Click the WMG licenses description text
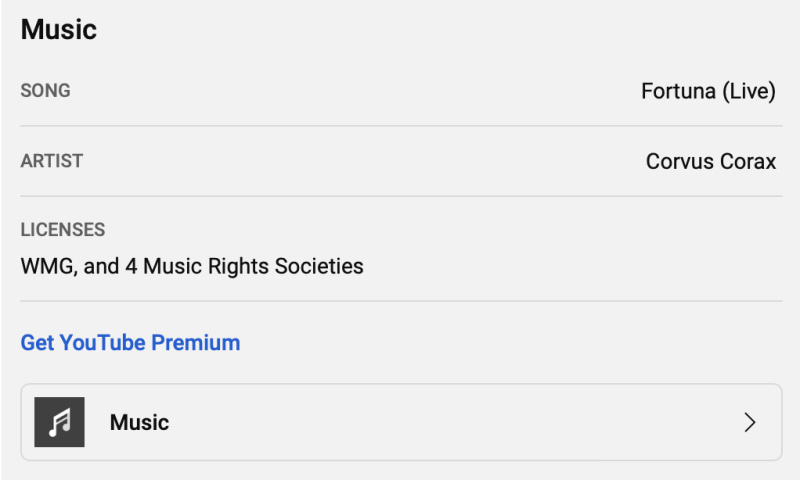Viewport: 800px width, 480px height. (x=191, y=267)
